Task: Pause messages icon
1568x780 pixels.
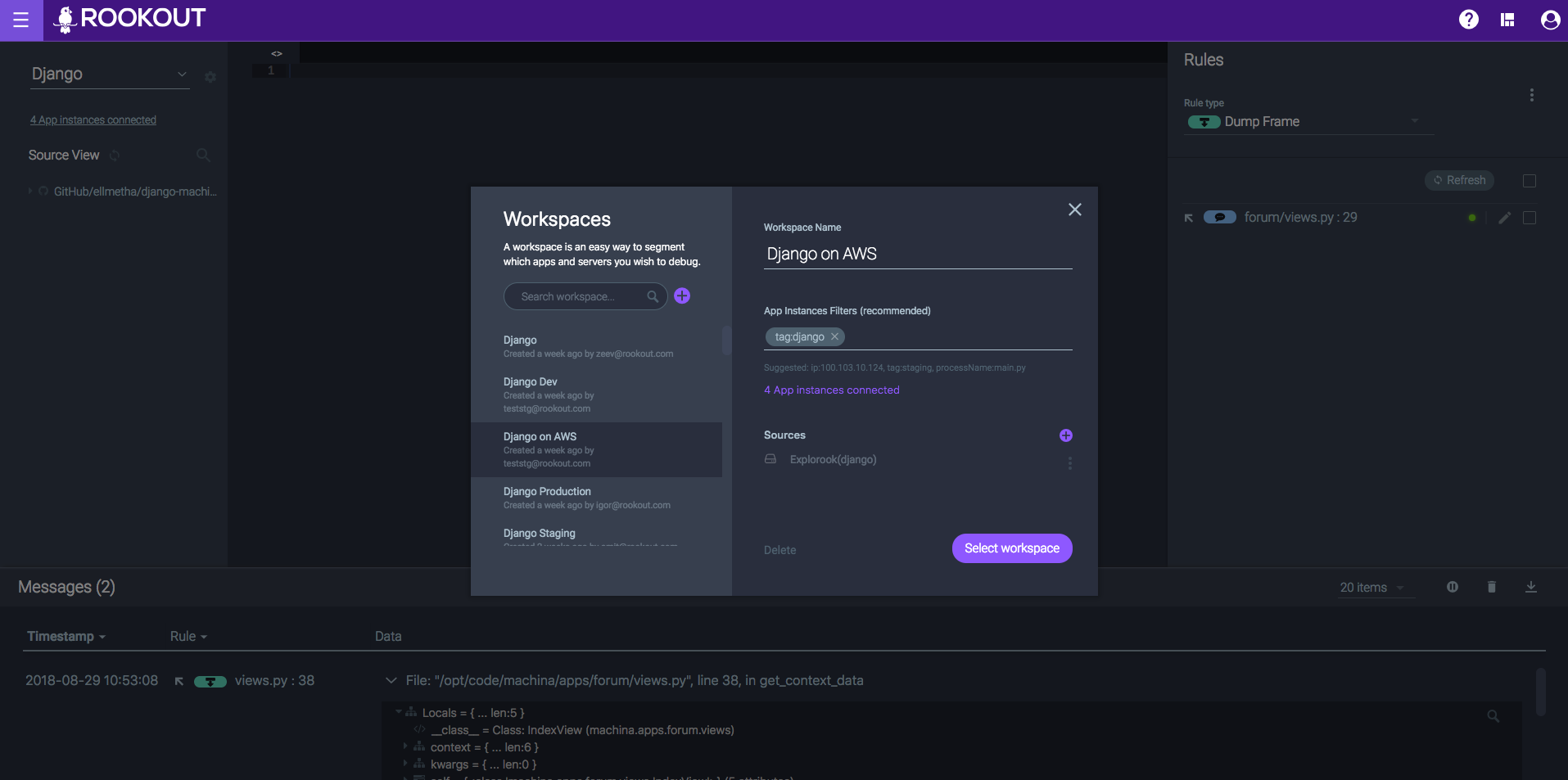Action: [x=1453, y=587]
